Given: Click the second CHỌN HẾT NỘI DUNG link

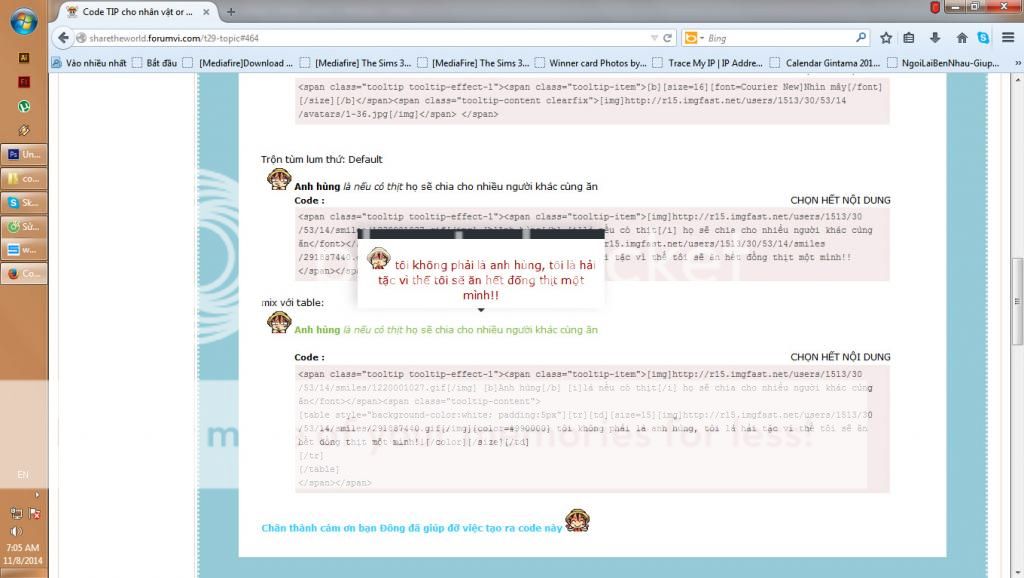Looking at the screenshot, I should pos(840,357).
